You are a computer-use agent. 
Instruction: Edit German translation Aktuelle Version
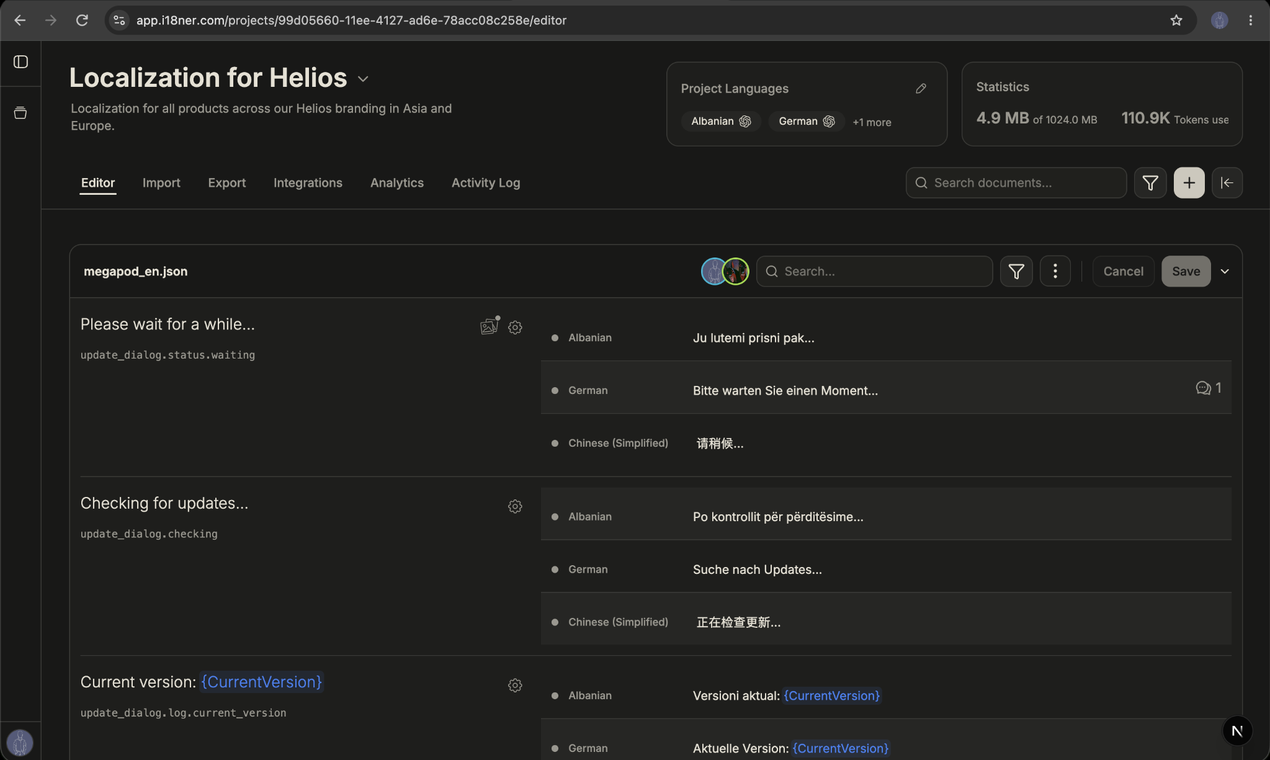pyautogui.click(x=790, y=748)
